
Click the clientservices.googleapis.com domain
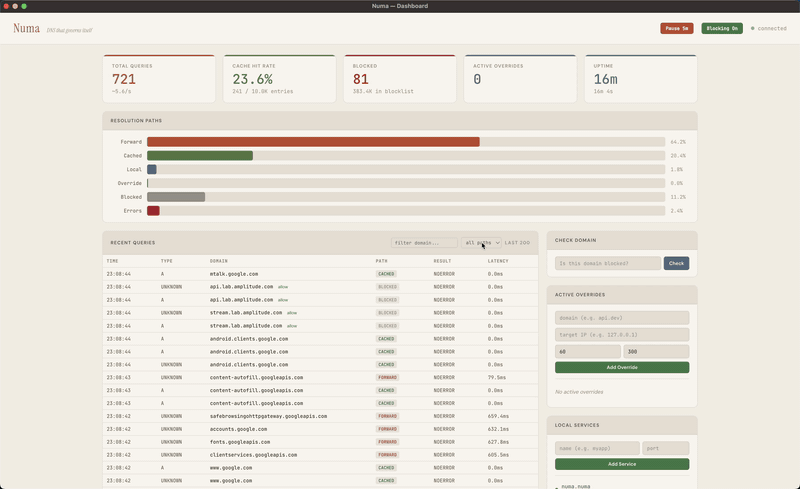coord(254,455)
